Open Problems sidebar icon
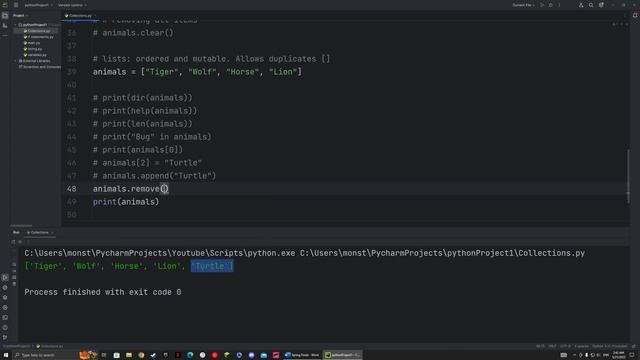 [5, 327]
